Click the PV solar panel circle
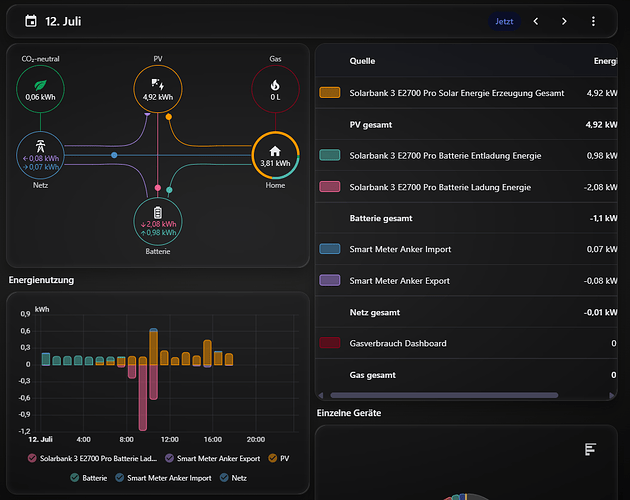The width and height of the screenshot is (630, 500). pos(158,89)
